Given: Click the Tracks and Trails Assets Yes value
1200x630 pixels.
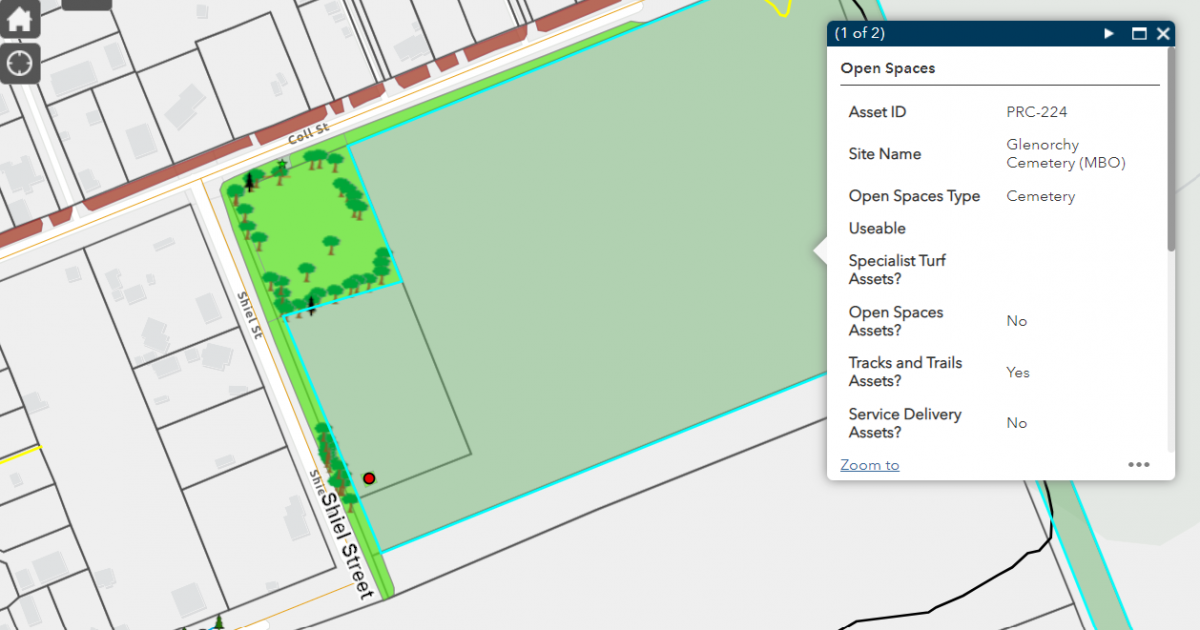Looking at the screenshot, I should (1017, 372).
